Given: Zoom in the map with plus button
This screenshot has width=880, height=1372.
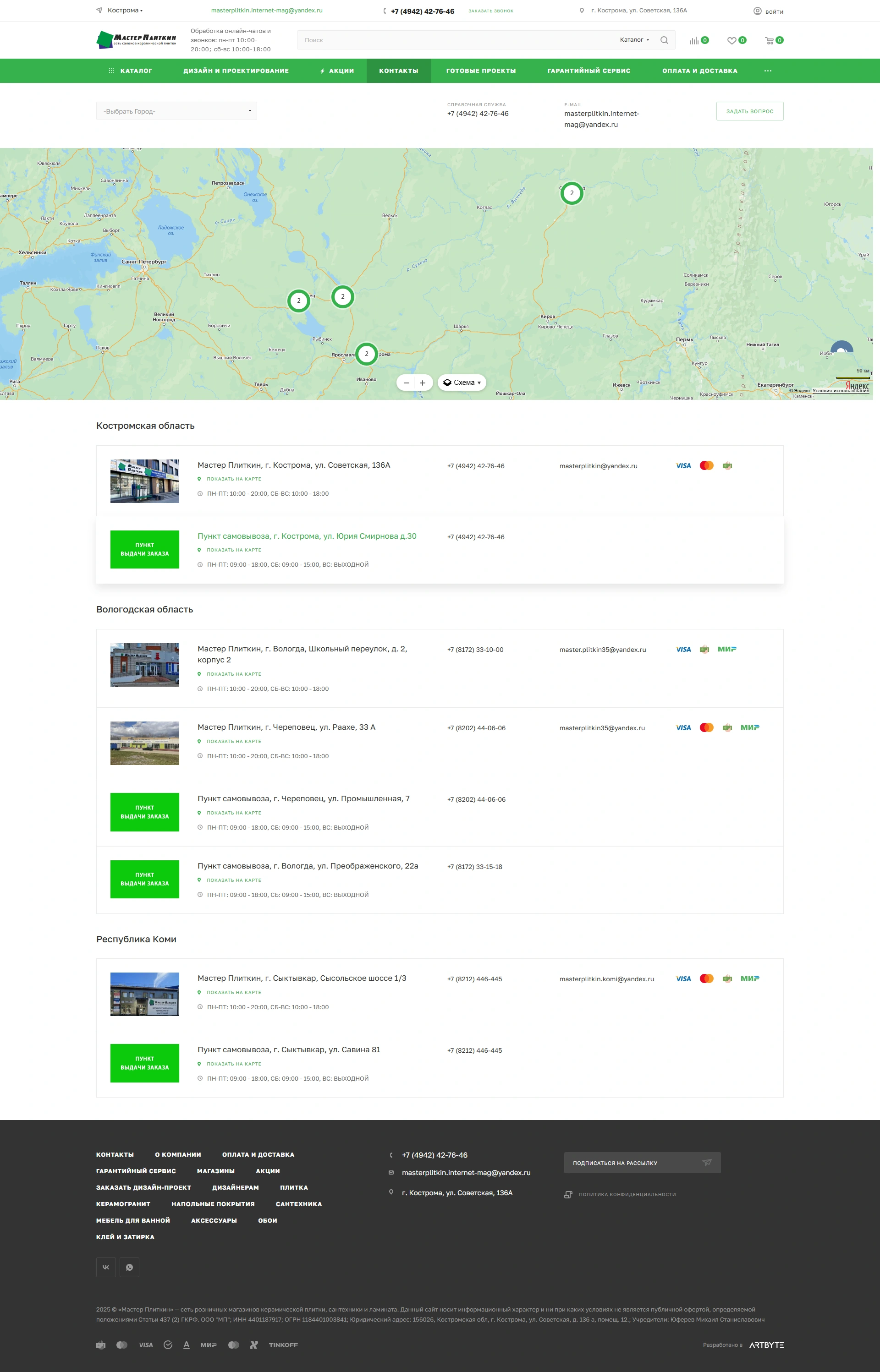Looking at the screenshot, I should 422,383.
